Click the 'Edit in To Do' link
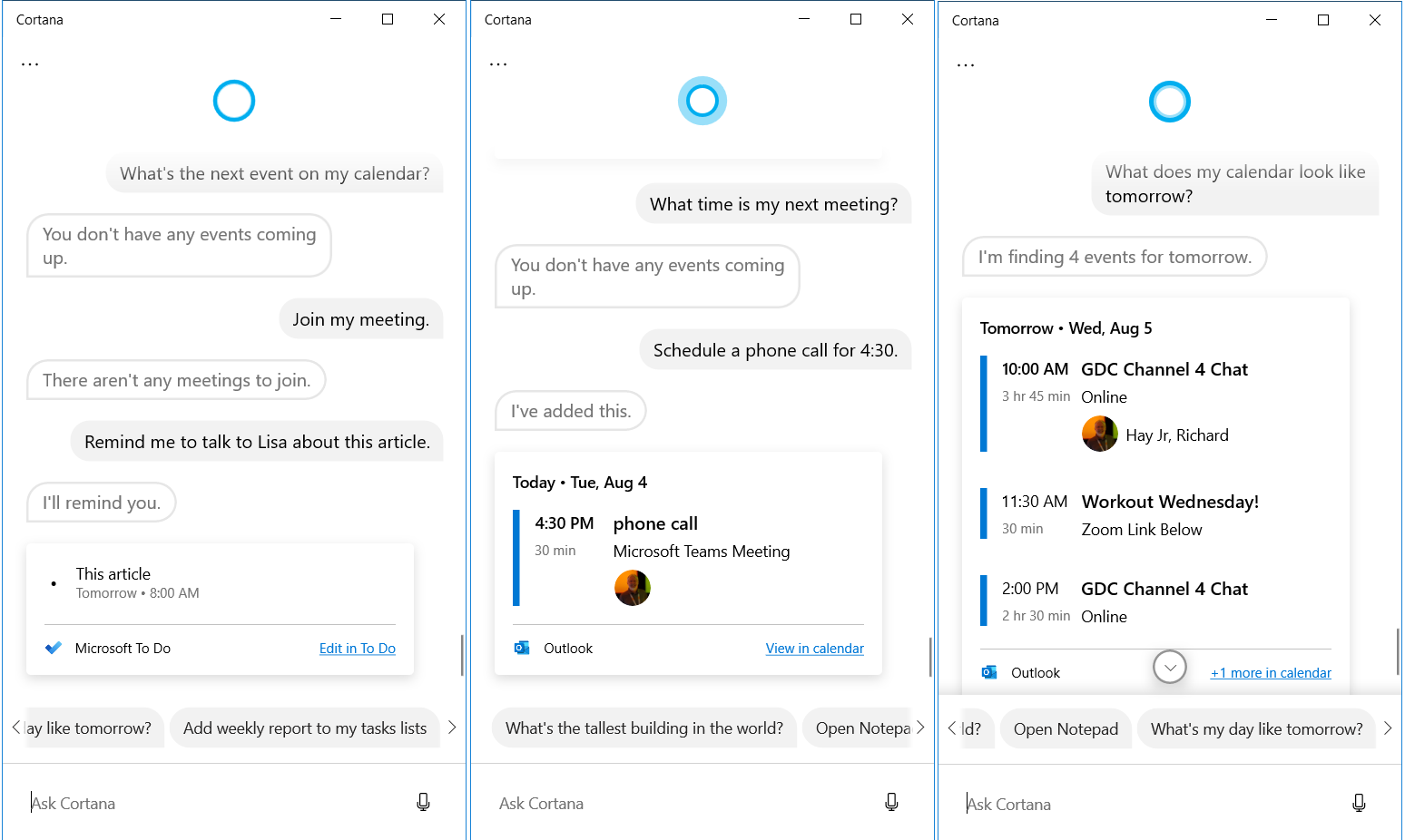The height and width of the screenshot is (840, 1405). (x=357, y=648)
